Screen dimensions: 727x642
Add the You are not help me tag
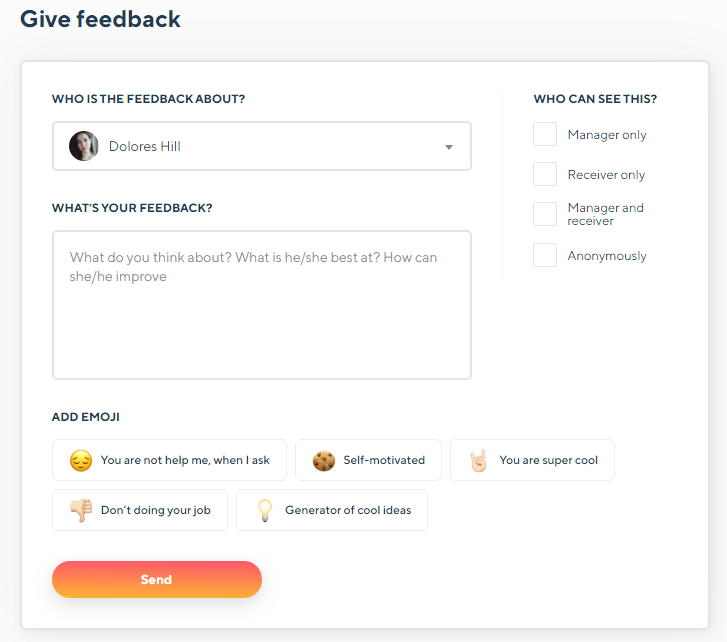click(169, 460)
